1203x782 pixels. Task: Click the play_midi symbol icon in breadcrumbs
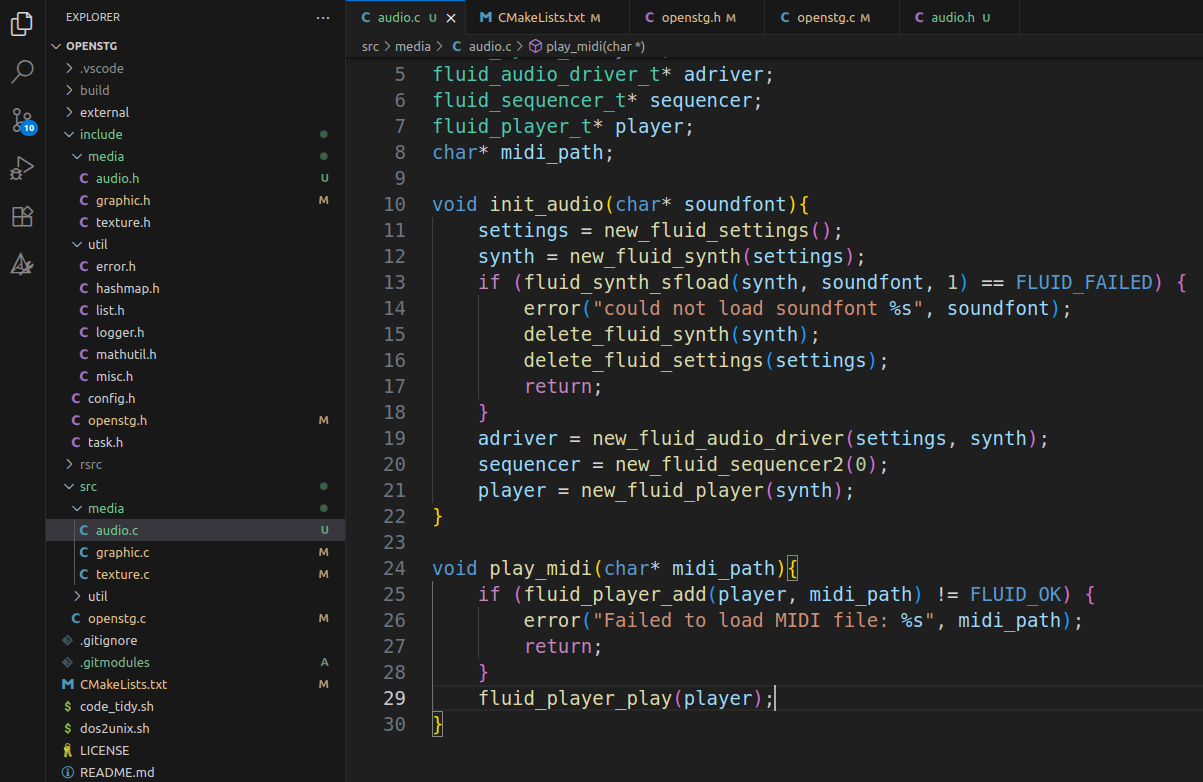point(536,45)
